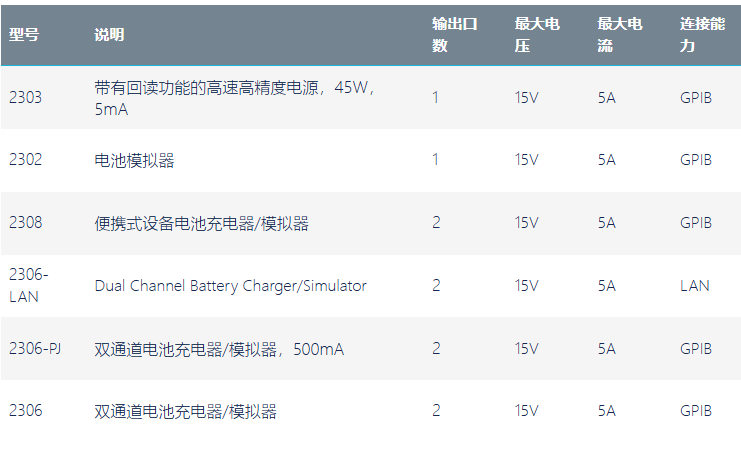Click 双通道电池充电器/模拟器，500mA description
The width and height of the screenshot is (741, 450).
tap(219, 350)
